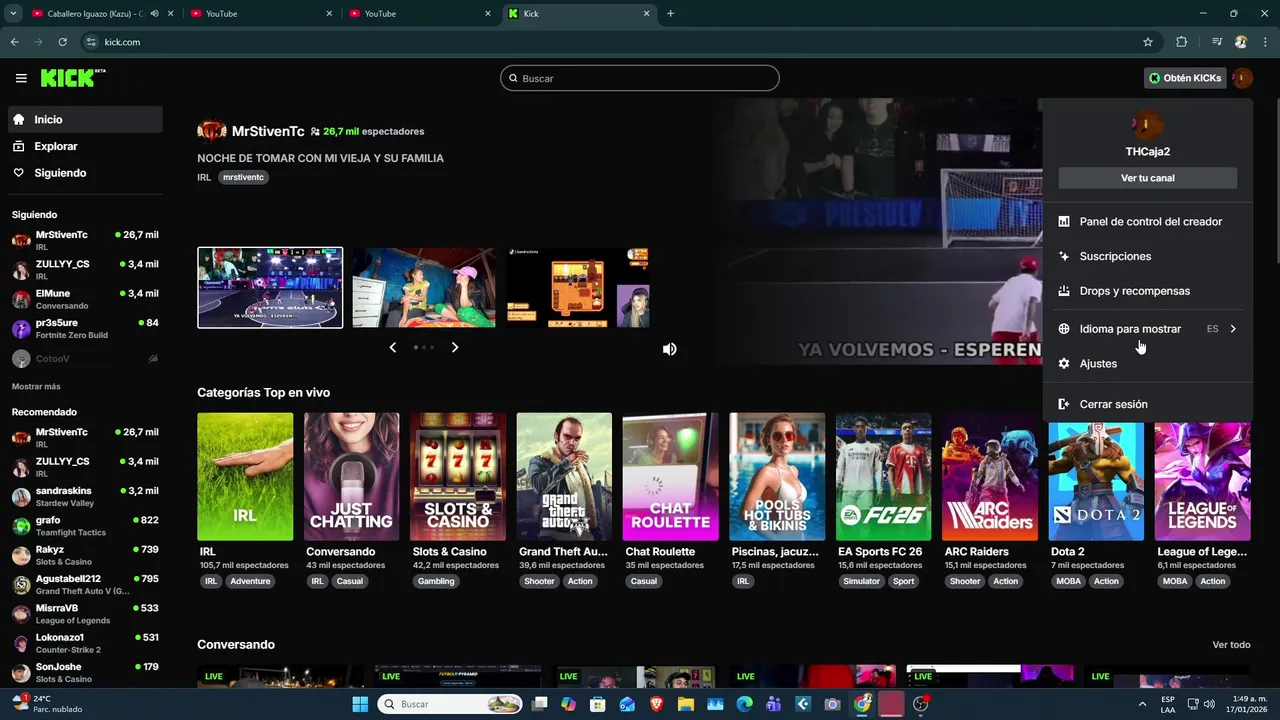Click the Buscar search field
Viewport: 1280px width, 720px height.
(x=640, y=78)
